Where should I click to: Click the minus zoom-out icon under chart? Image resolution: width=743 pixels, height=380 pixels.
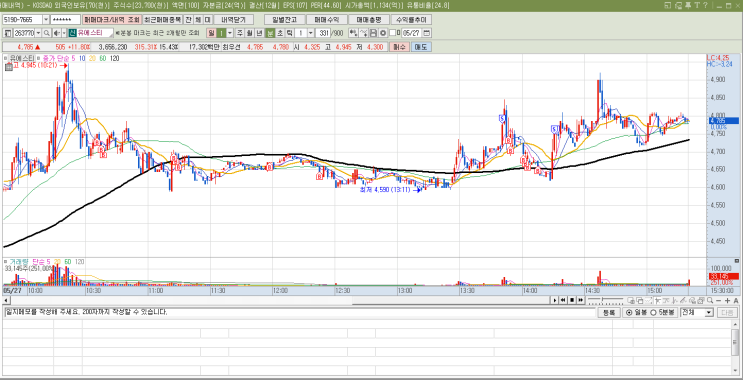tap(719, 300)
